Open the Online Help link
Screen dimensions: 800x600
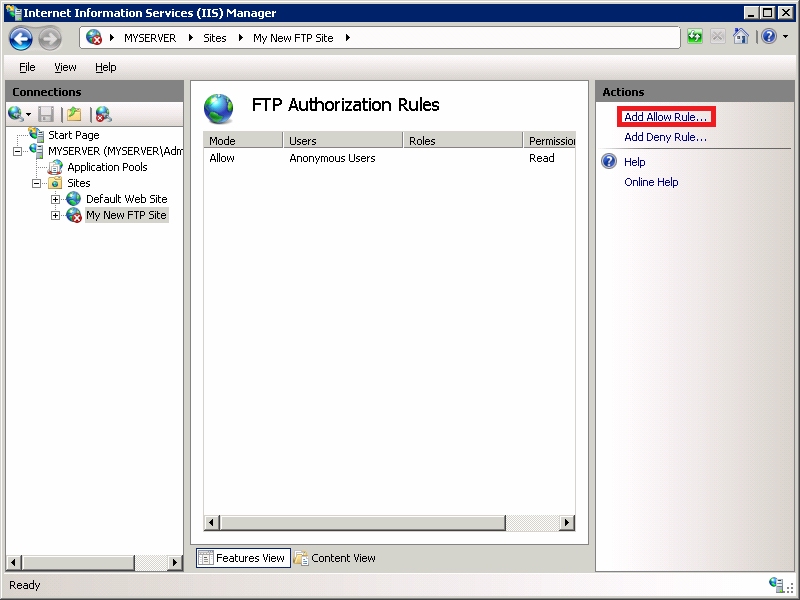click(651, 182)
